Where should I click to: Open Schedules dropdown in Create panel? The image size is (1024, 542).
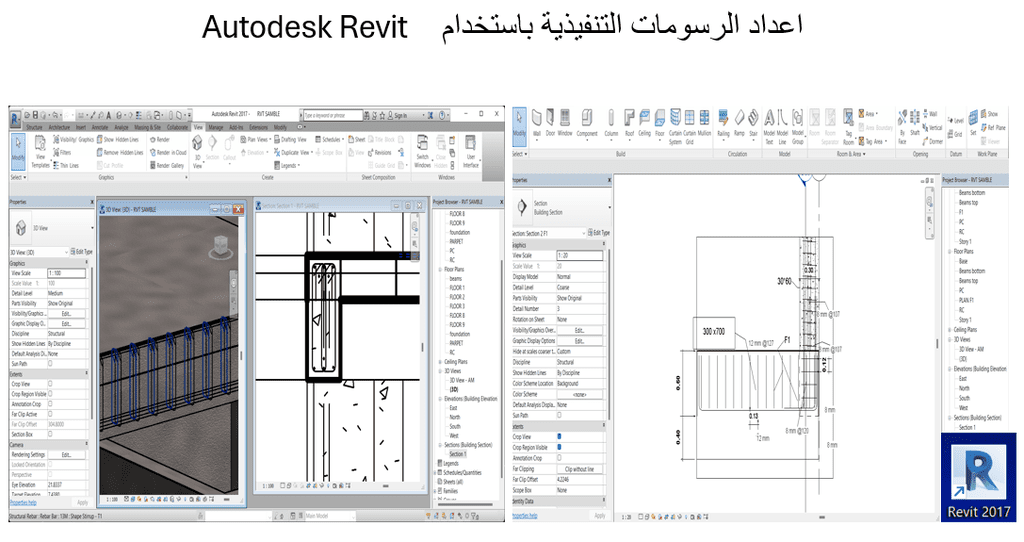330,140
